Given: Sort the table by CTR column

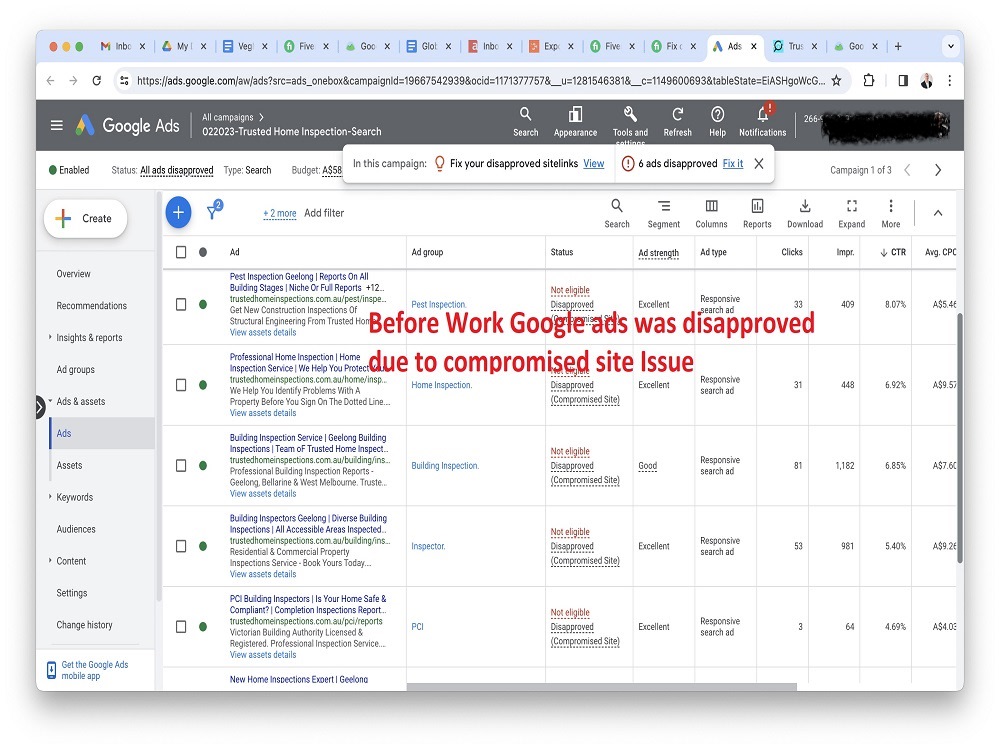Looking at the screenshot, I should pos(893,252).
